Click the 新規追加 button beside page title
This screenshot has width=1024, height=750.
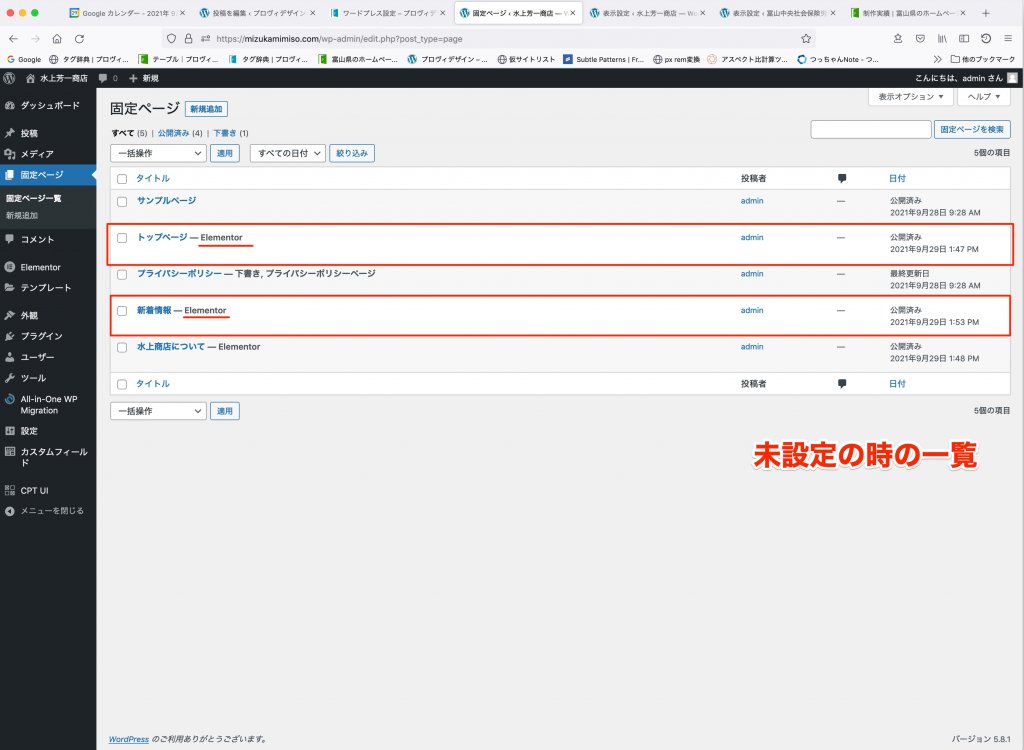click(x=206, y=109)
